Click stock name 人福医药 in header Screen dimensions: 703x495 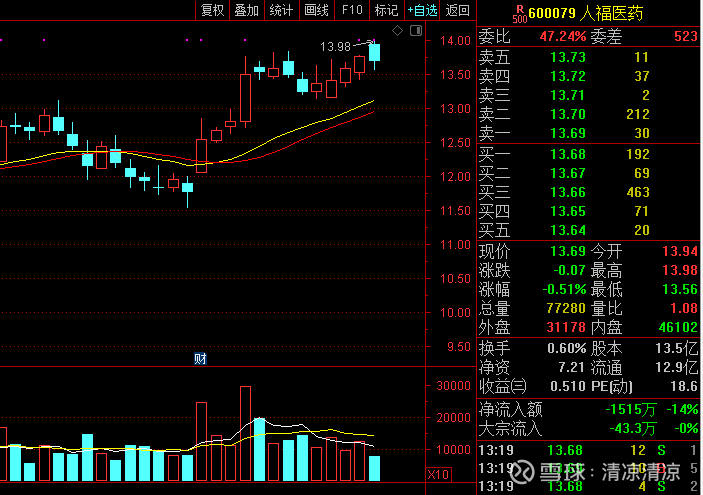610,13
